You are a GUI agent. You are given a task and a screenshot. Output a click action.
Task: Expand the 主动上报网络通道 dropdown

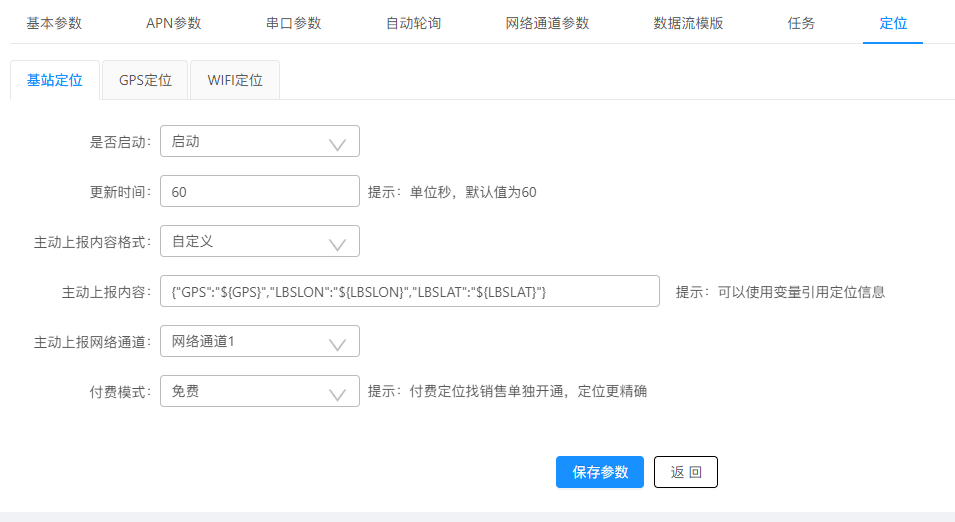[259, 341]
